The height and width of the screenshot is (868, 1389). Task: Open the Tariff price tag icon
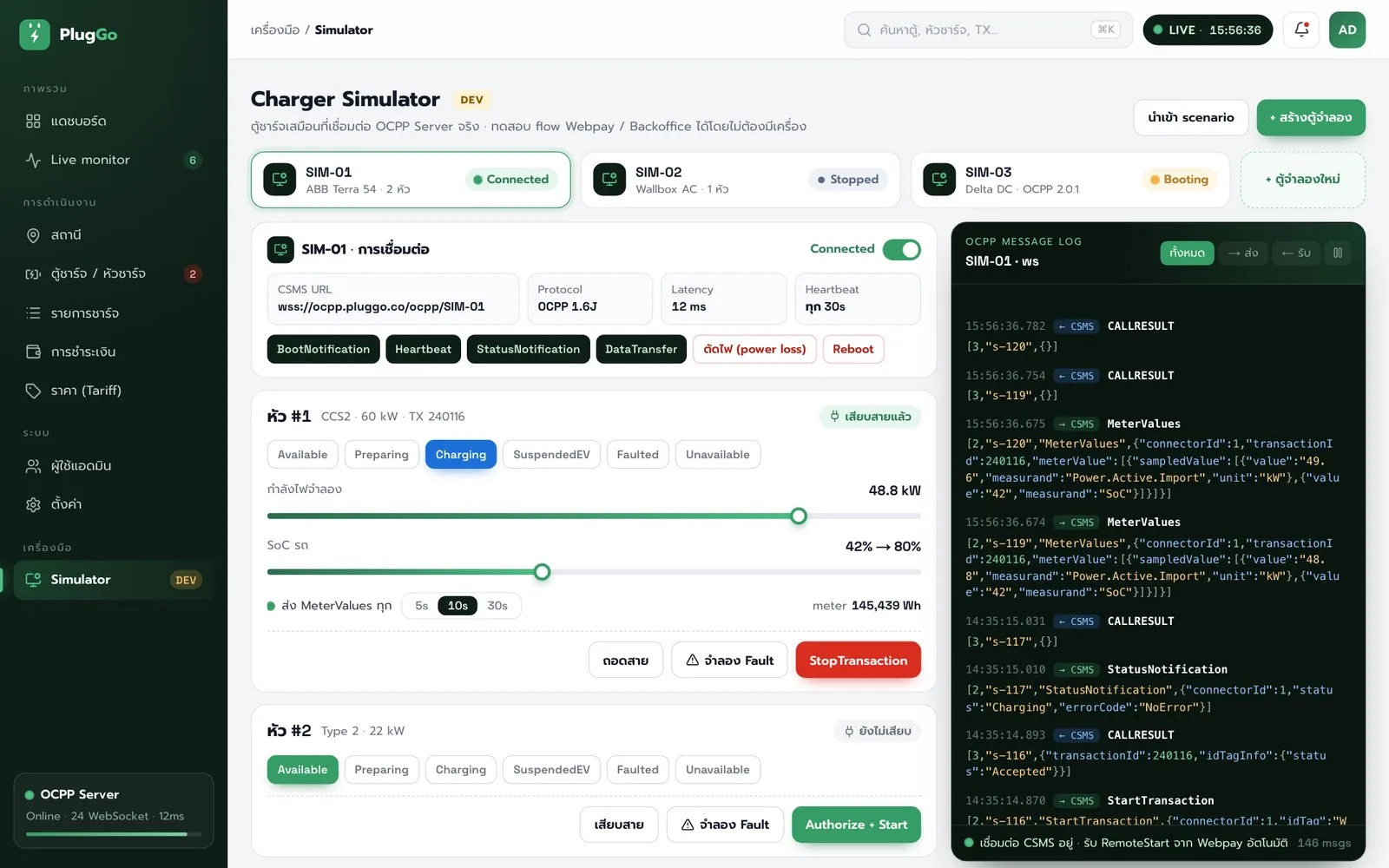[33, 391]
